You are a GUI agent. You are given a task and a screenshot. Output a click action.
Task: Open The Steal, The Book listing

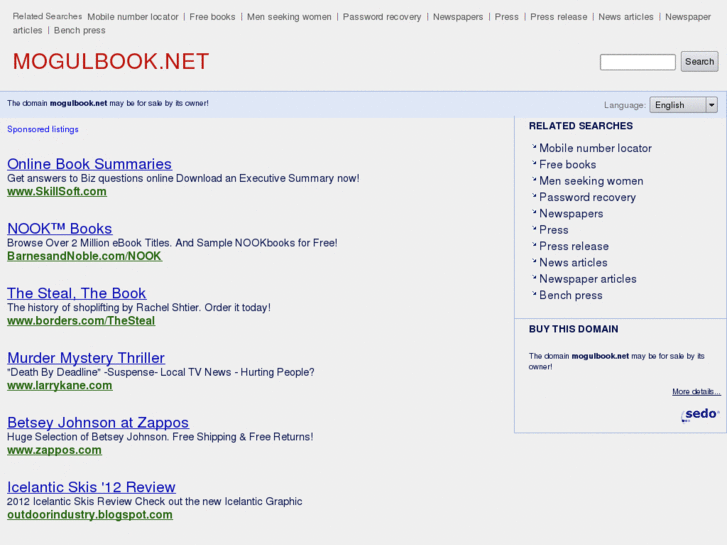[x=77, y=293]
